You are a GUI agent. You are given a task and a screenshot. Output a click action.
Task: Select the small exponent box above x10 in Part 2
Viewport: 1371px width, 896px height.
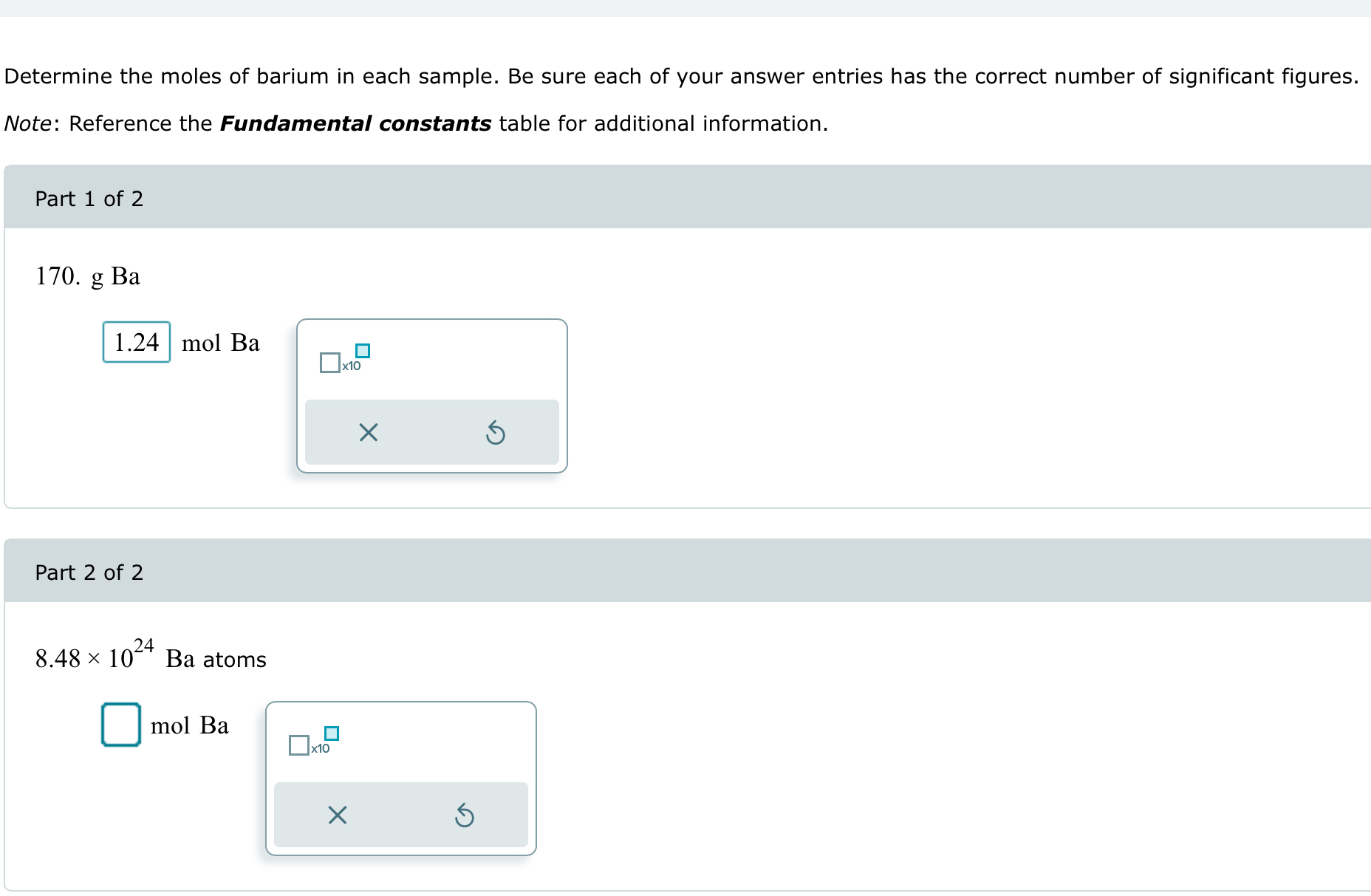click(x=332, y=733)
